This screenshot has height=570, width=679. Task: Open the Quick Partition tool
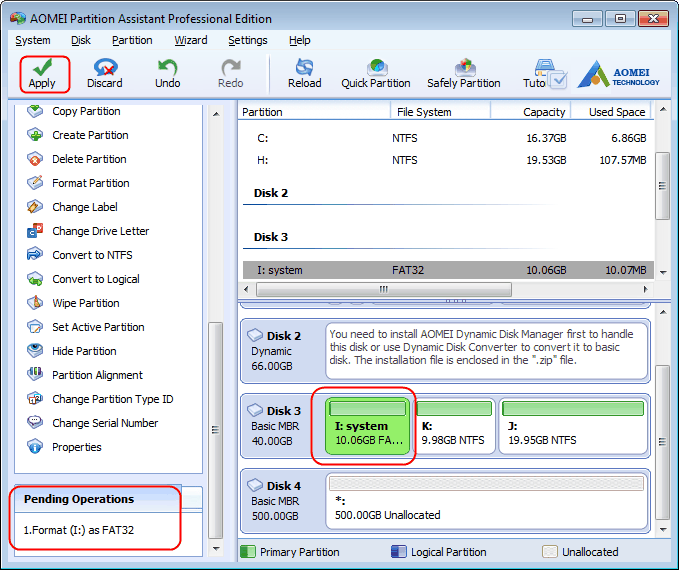375,74
